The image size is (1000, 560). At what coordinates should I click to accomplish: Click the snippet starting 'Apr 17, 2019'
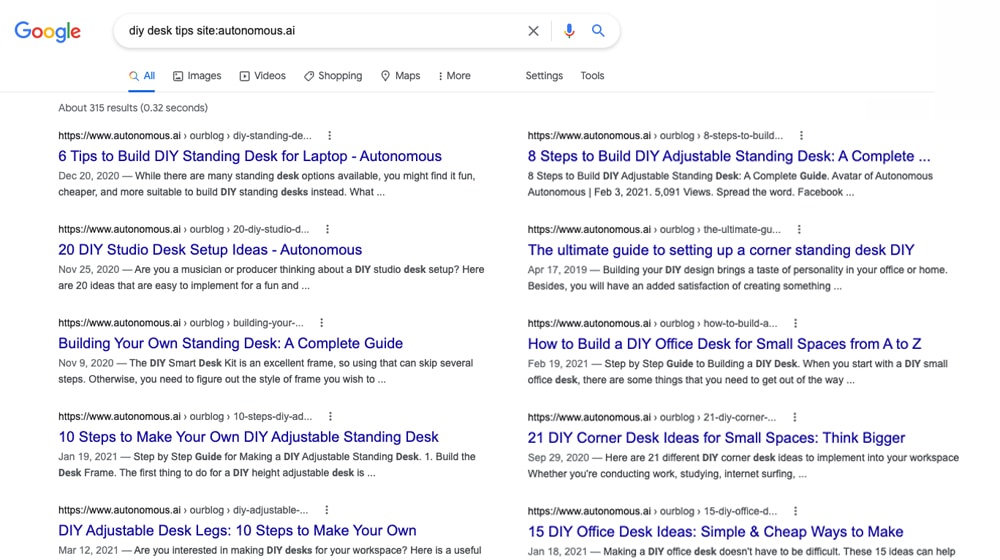[737, 278]
